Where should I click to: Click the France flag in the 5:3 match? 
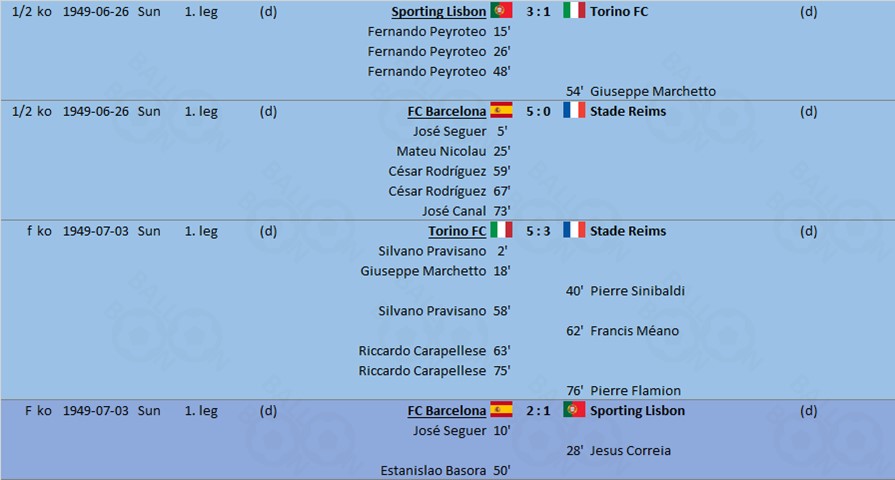(x=574, y=230)
